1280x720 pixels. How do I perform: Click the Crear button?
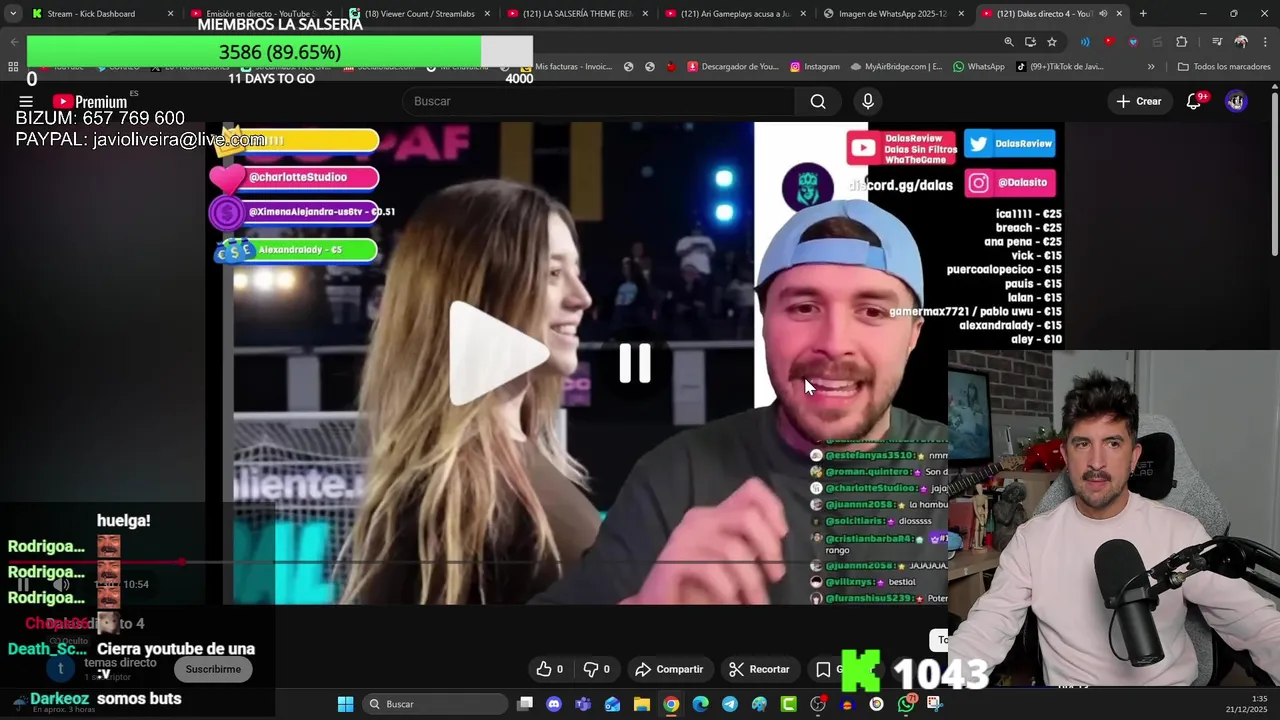1139,101
